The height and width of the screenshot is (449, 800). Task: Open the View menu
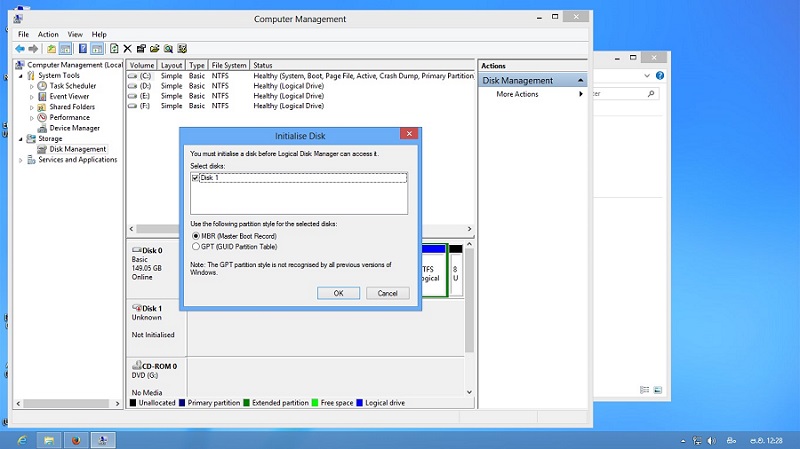pos(75,34)
